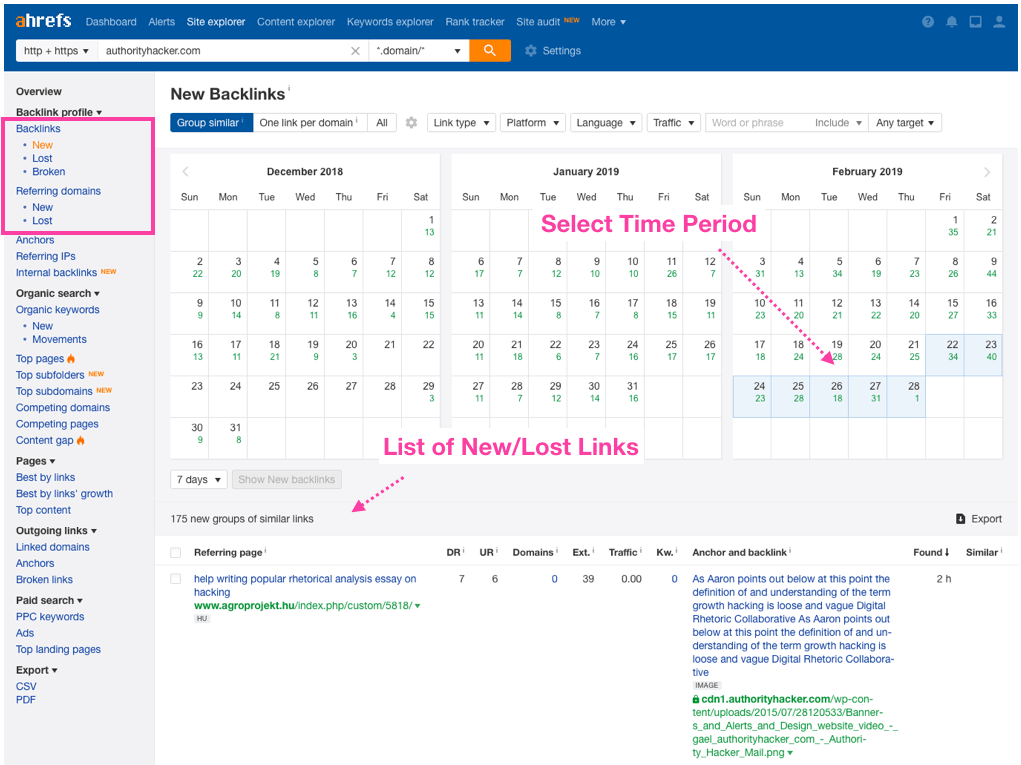Open Competing domains in sidebar
The height and width of the screenshot is (765, 1021).
pyautogui.click(x=63, y=408)
